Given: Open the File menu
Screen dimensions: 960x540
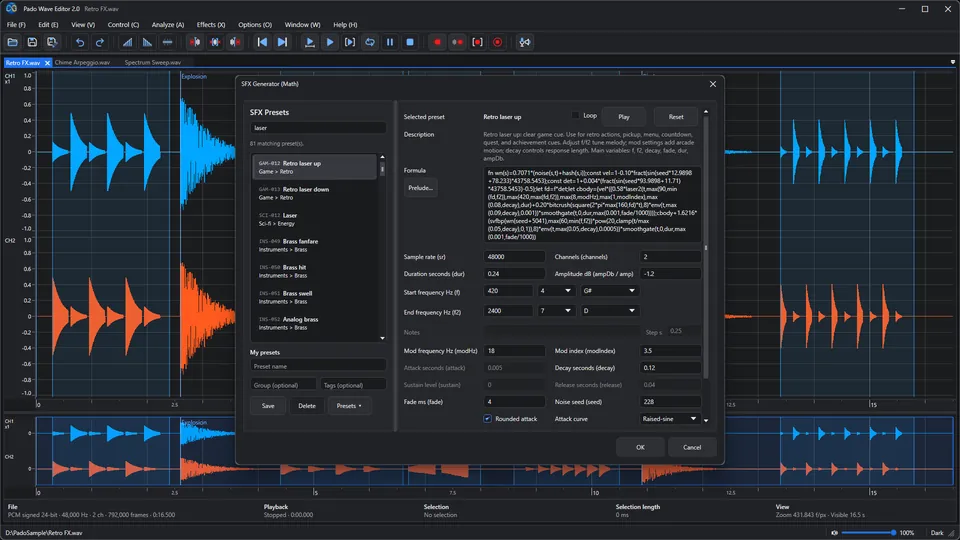Looking at the screenshot, I should 16,24.
